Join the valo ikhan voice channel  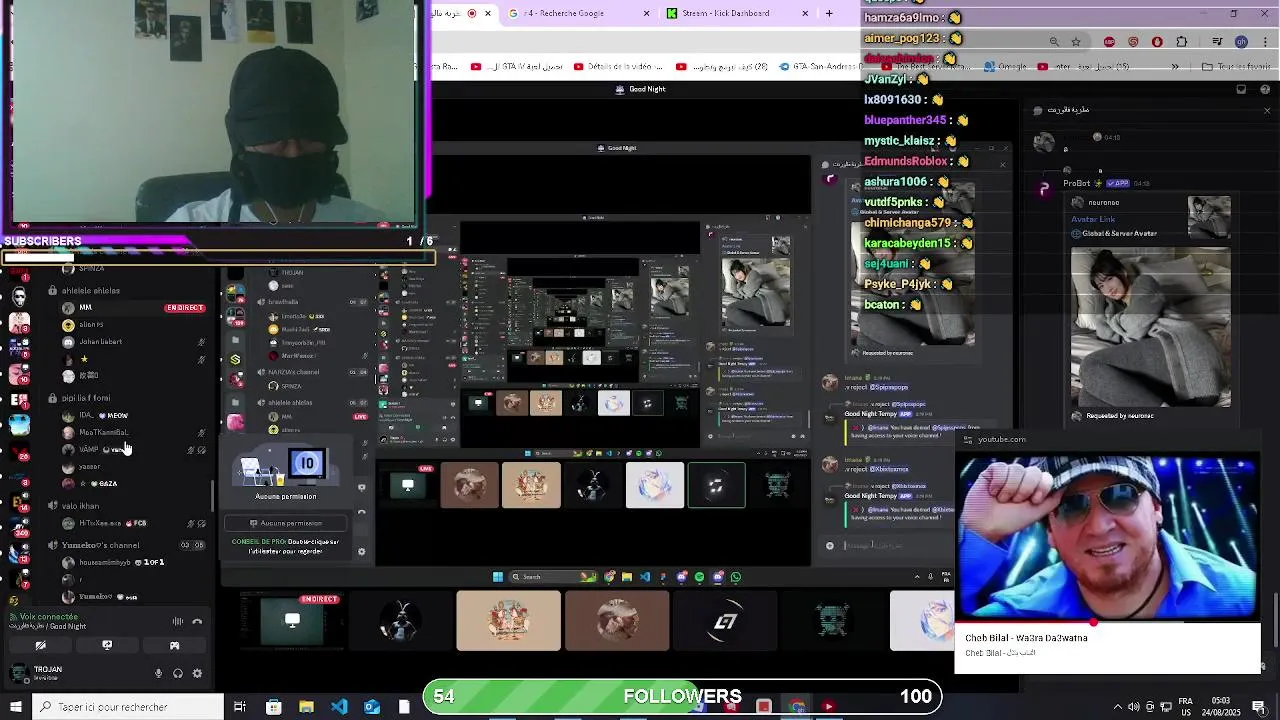point(81,506)
